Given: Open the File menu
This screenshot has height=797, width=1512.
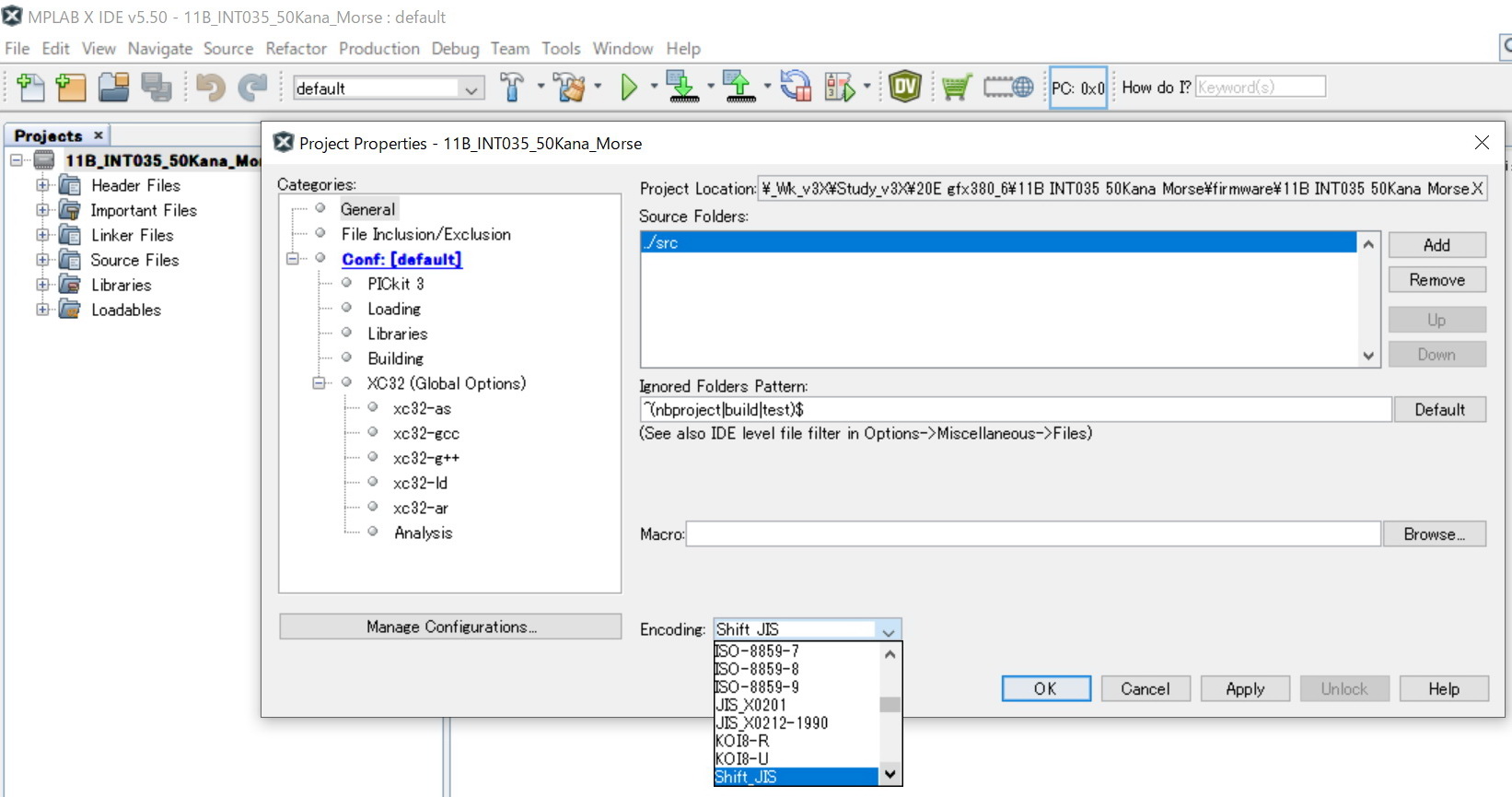Looking at the screenshot, I should click(17, 48).
